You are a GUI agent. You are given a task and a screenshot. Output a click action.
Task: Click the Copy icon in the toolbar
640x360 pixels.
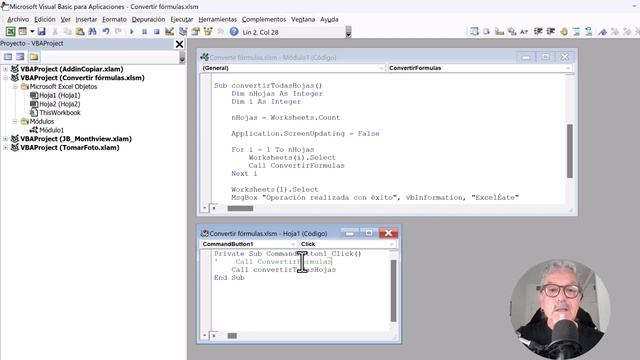67,31
